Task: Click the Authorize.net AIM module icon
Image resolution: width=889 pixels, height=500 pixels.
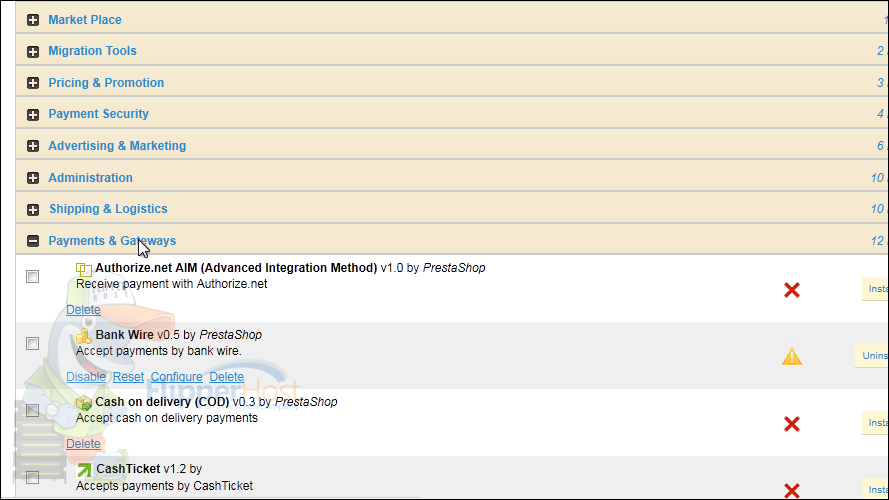Action: pyautogui.click(x=84, y=269)
